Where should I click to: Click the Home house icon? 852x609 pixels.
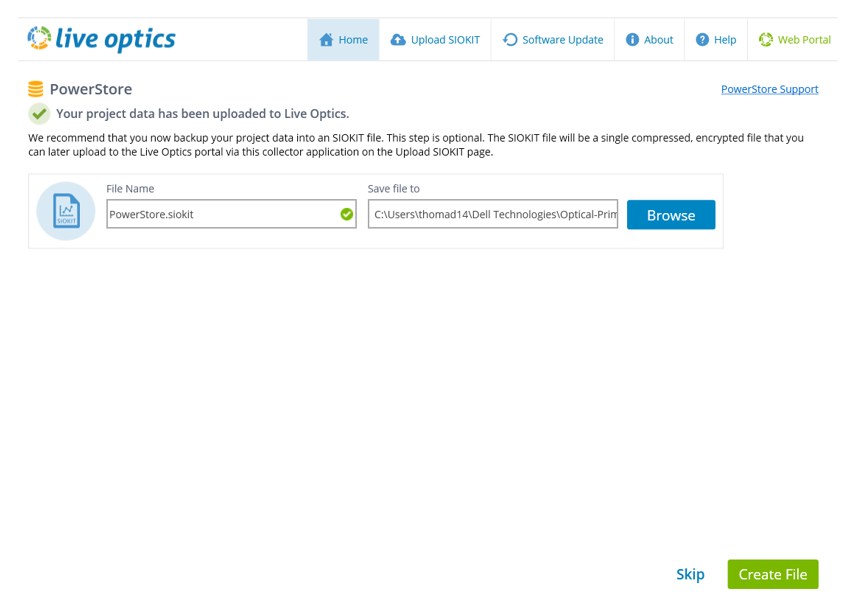click(x=326, y=40)
